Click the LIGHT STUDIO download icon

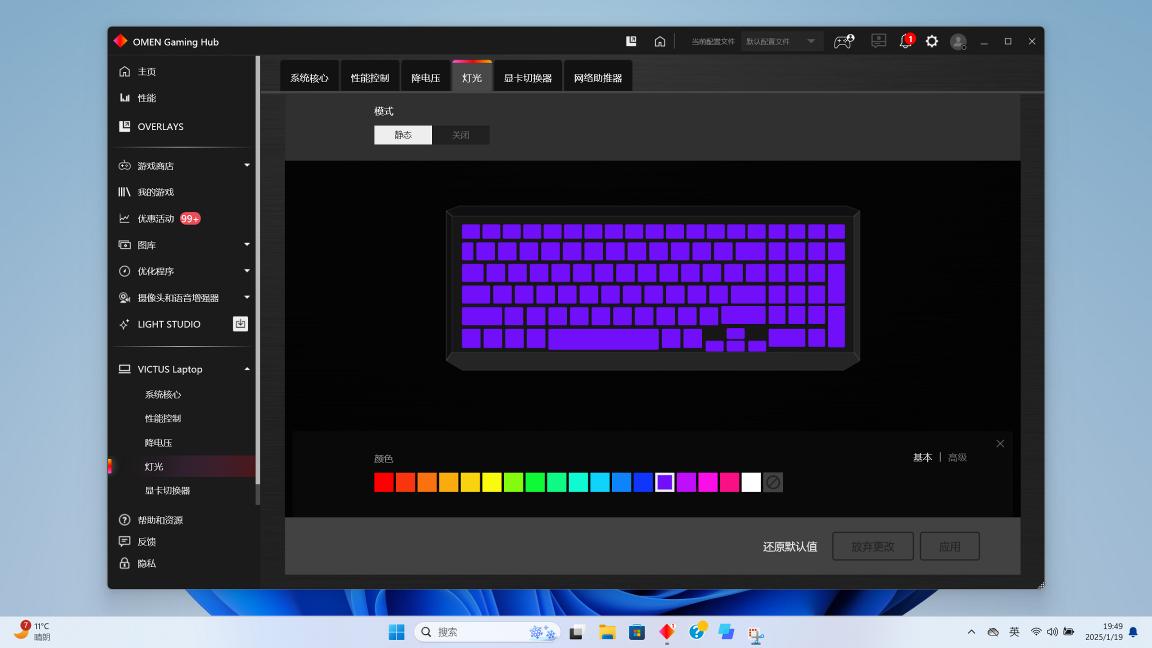pos(240,324)
